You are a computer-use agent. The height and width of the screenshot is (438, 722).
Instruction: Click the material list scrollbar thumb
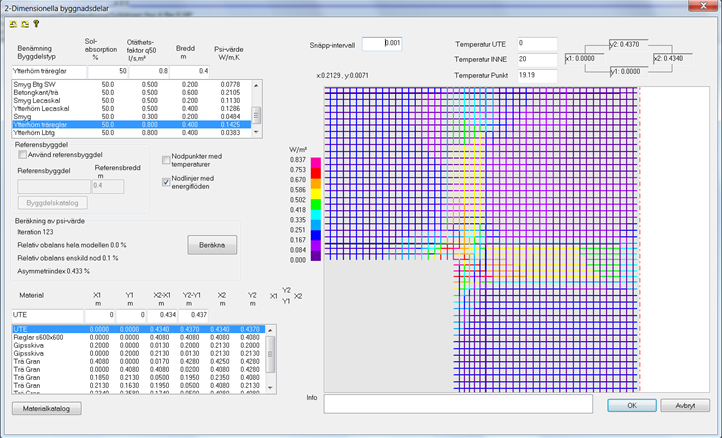[270, 354]
